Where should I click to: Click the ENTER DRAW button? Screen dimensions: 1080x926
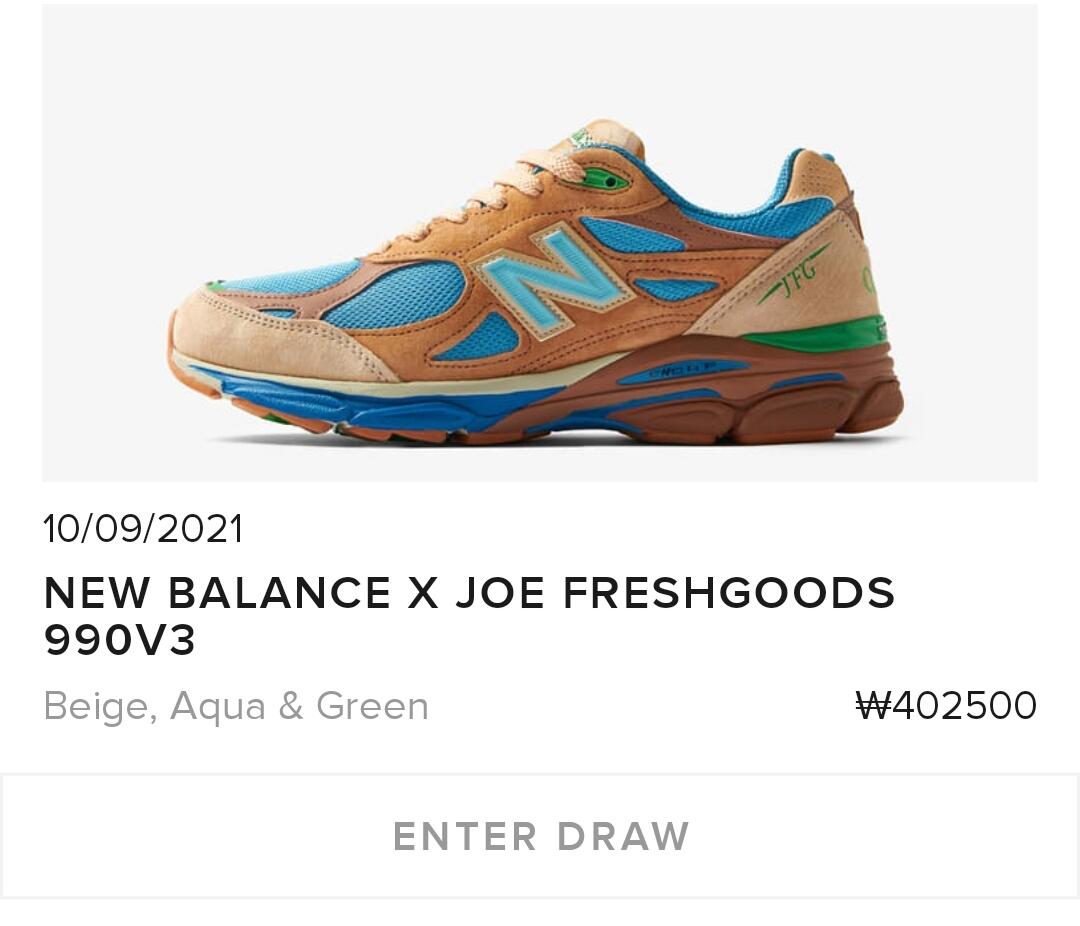click(x=540, y=836)
